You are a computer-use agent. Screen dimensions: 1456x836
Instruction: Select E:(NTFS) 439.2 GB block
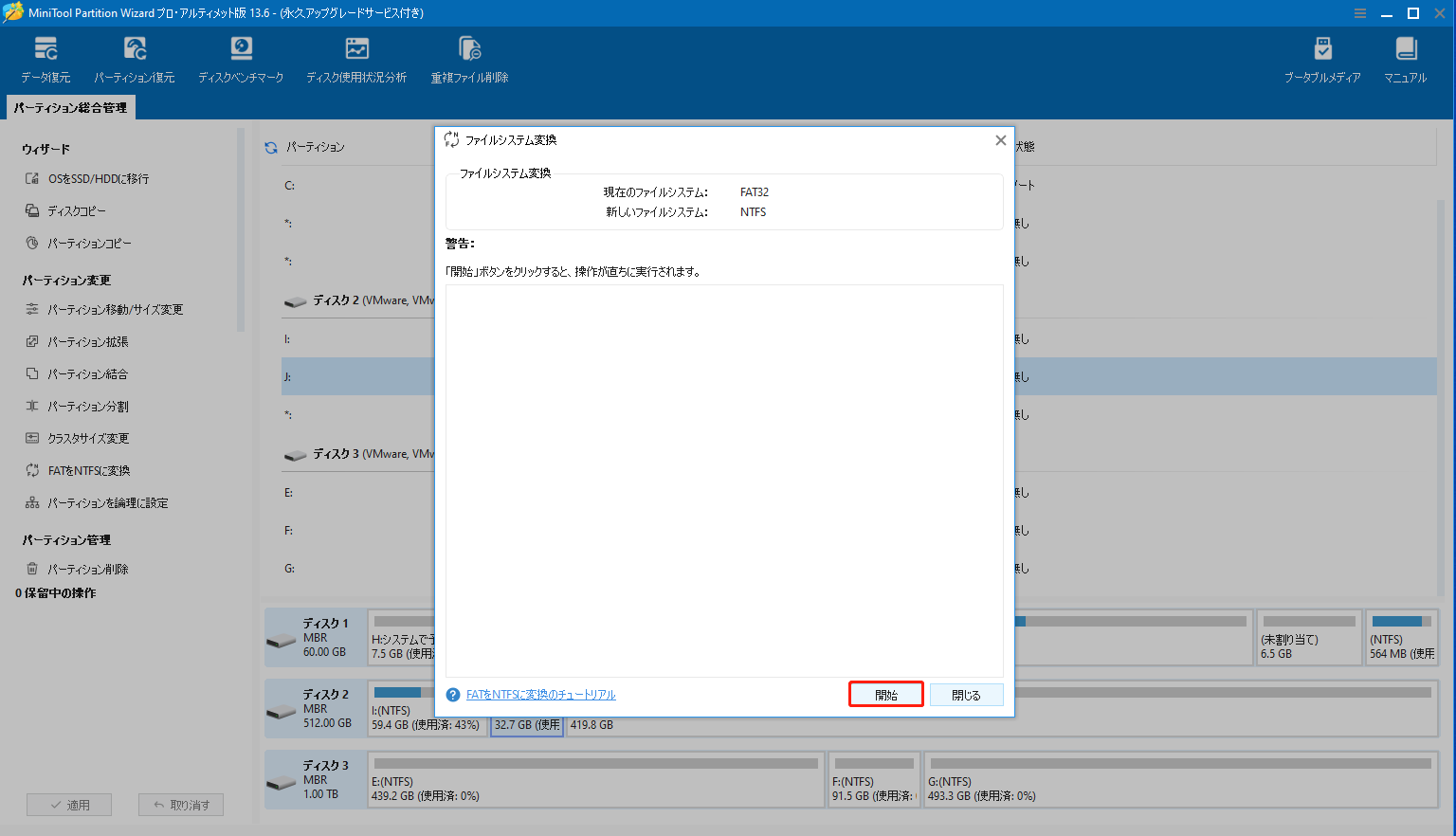[596, 779]
